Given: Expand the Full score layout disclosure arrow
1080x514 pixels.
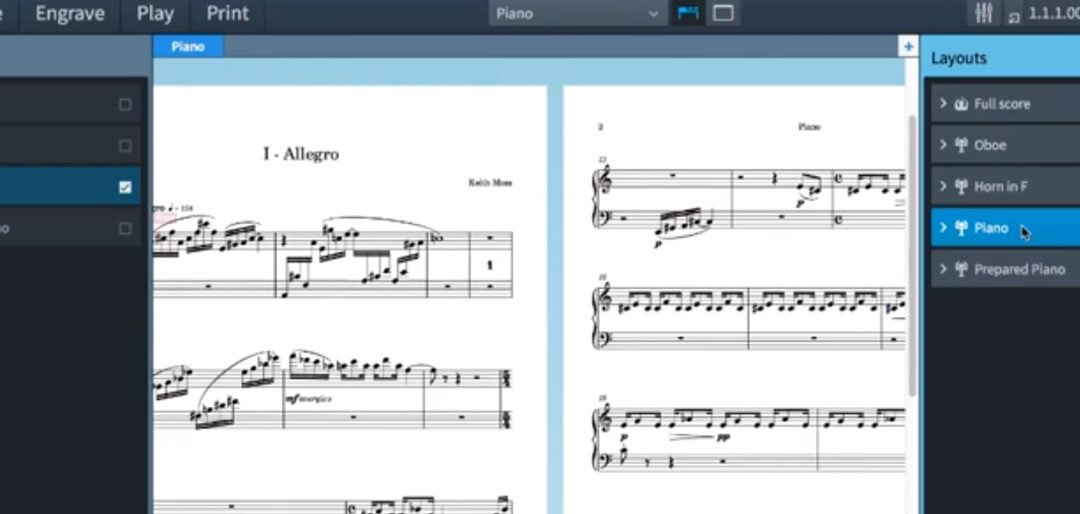Looking at the screenshot, I should click(944, 104).
